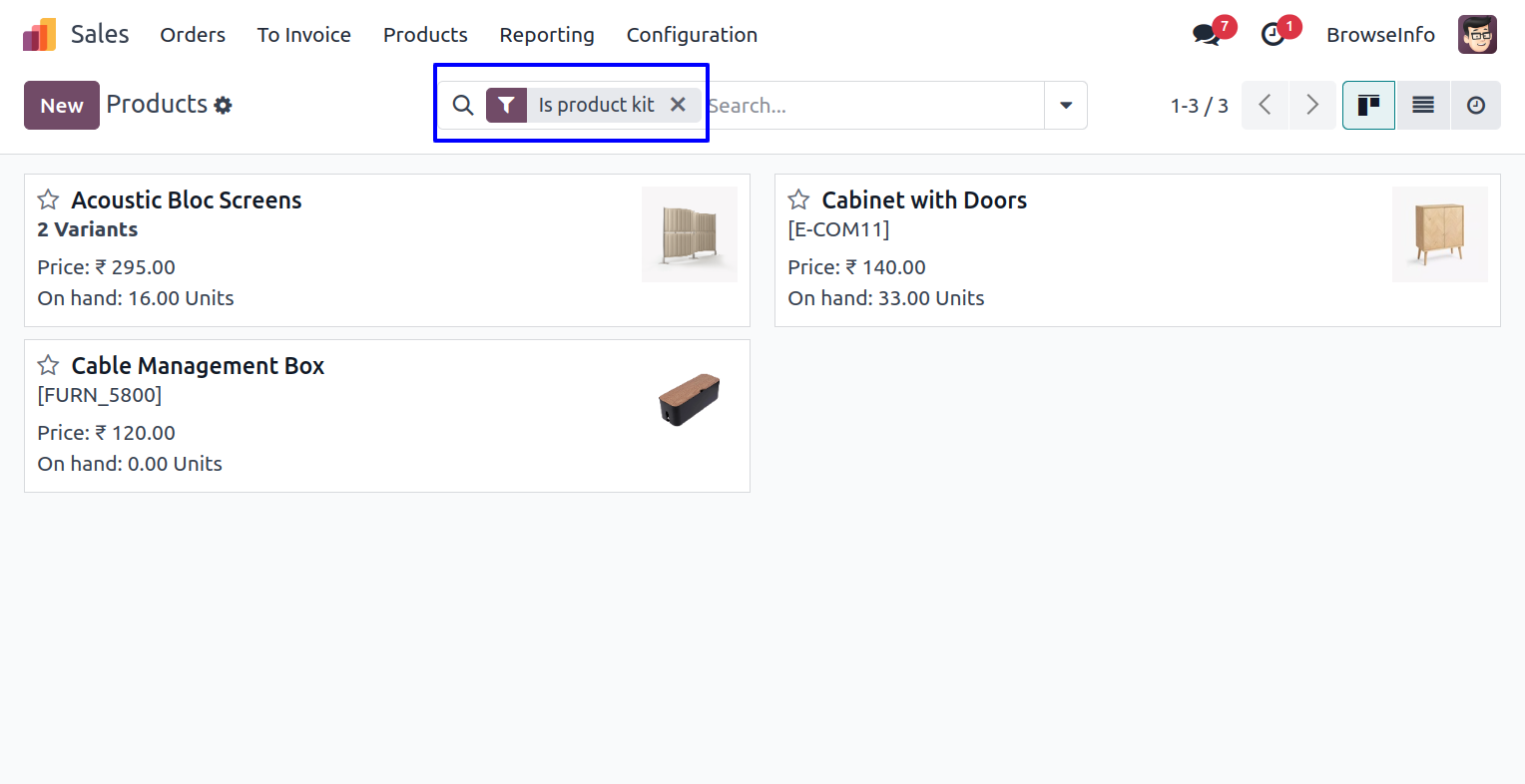This screenshot has width=1525, height=784.
Task: Open the discuss messages chat icon
Action: coord(1207,35)
